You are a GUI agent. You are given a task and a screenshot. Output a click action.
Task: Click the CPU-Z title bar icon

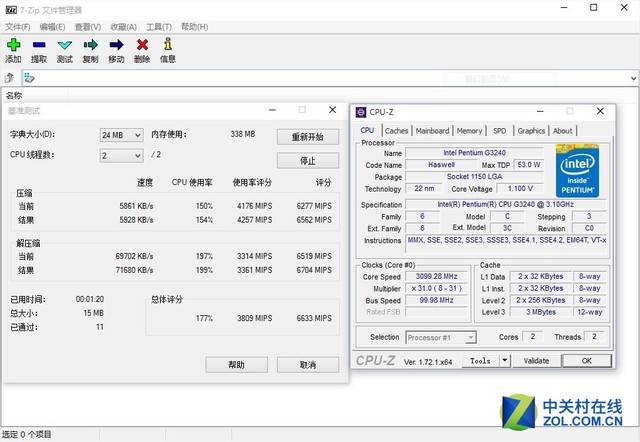click(x=361, y=112)
